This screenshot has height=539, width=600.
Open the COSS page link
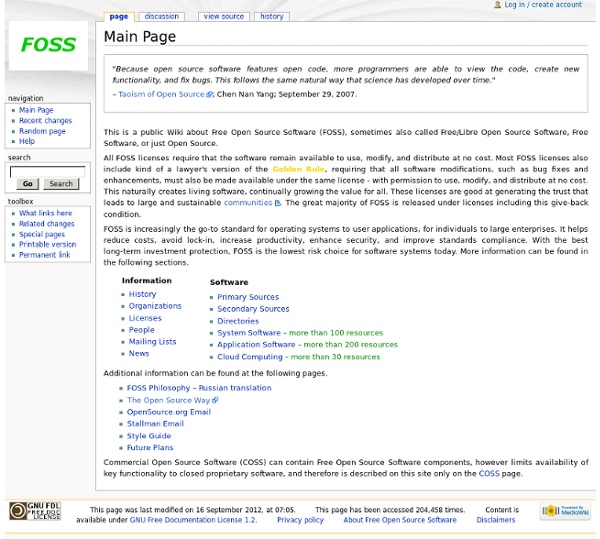pyautogui.click(x=489, y=474)
